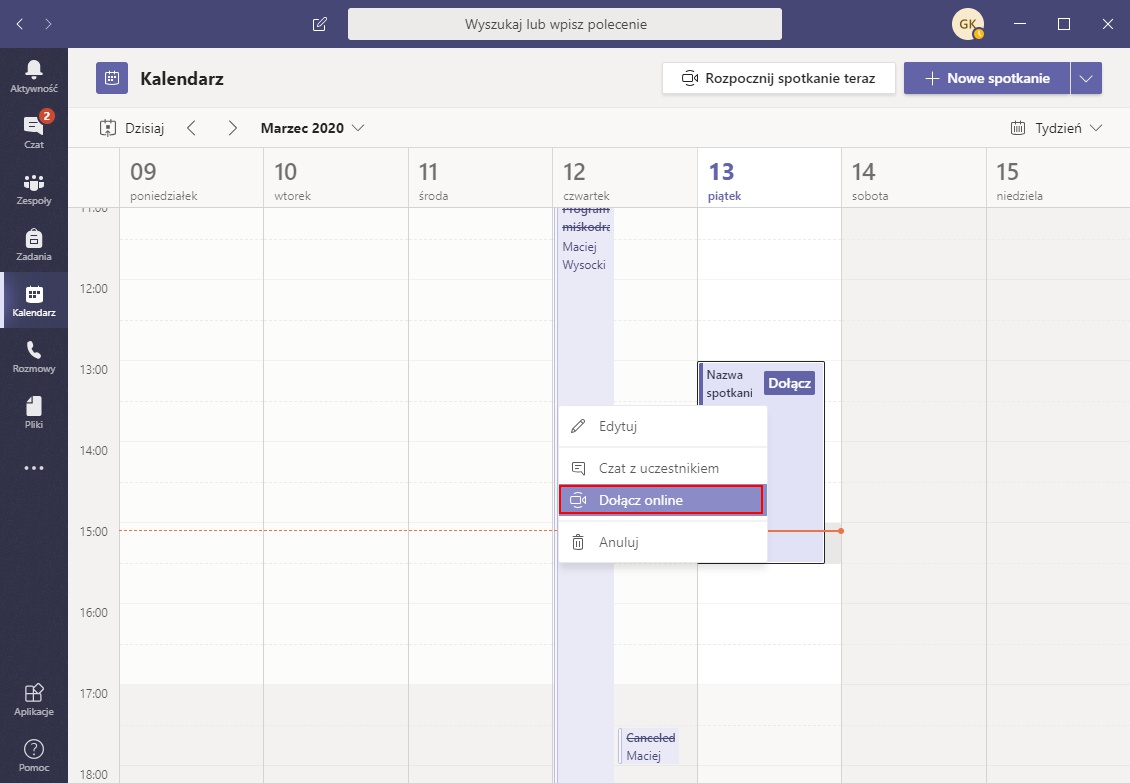Expand arrow next to Nowe spotkanie
This screenshot has height=783, width=1130.
pos(1086,78)
